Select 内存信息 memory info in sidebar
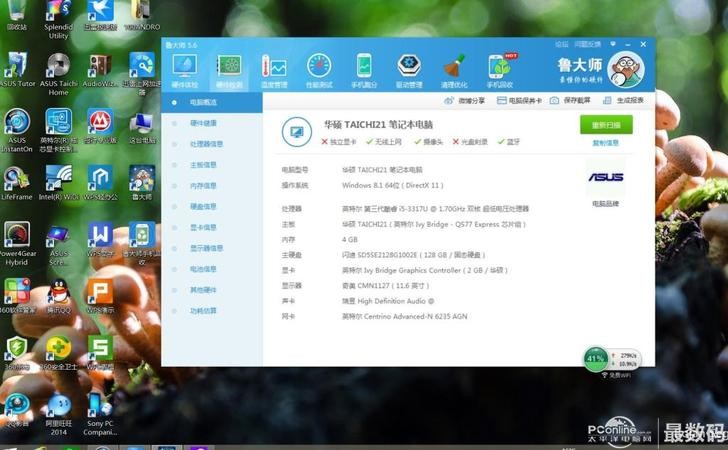 (212, 186)
